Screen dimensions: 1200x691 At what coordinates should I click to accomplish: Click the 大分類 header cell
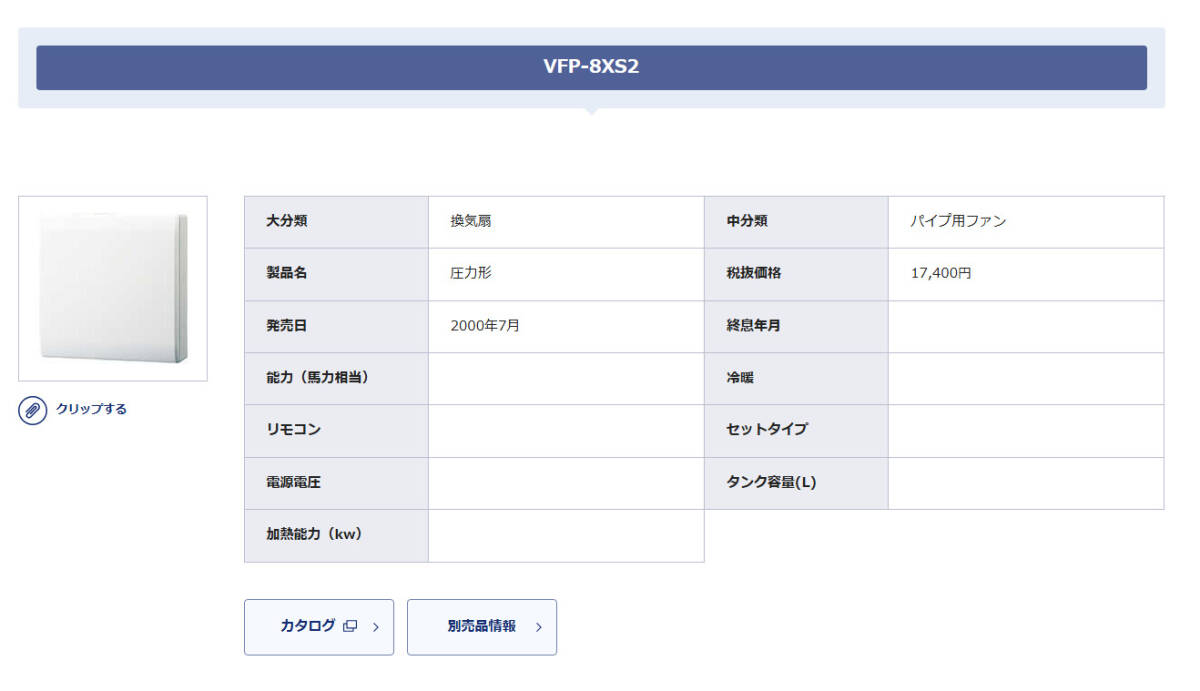coord(287,221)
